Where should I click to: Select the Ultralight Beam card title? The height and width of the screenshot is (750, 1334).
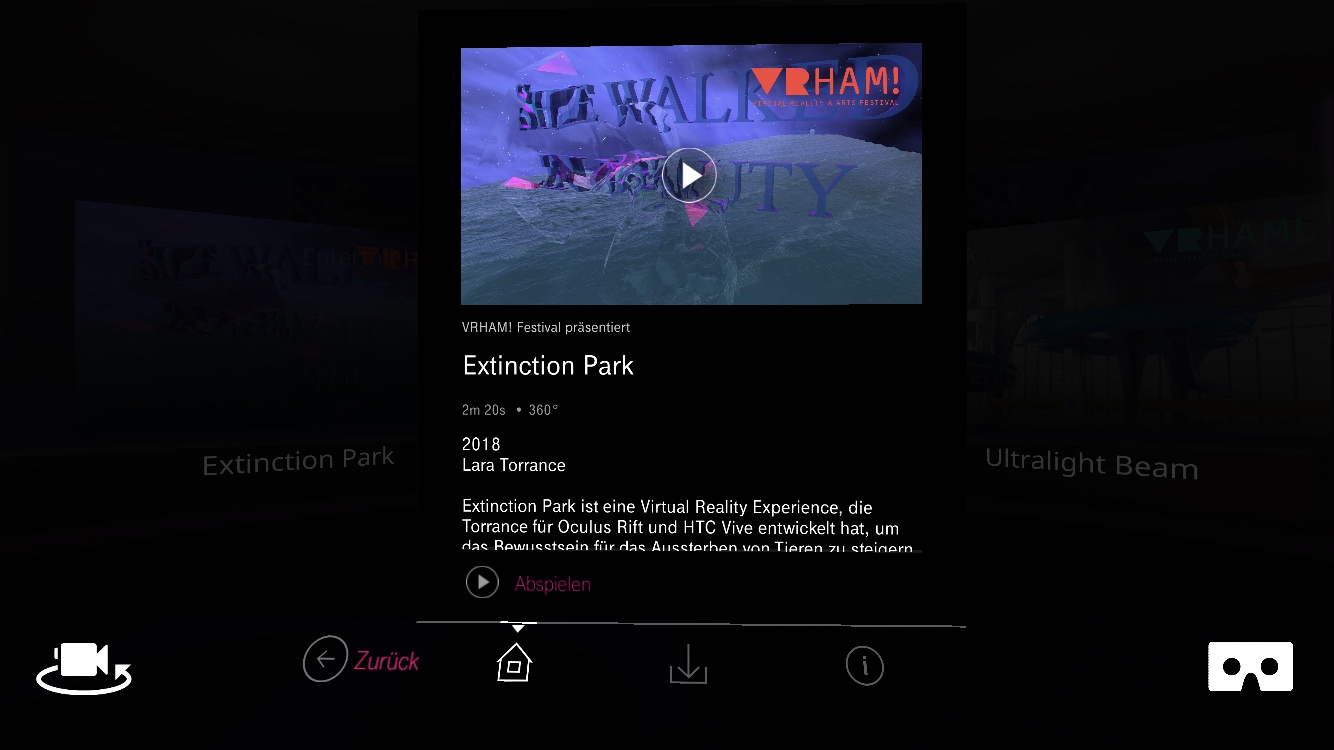[1091, 463]
